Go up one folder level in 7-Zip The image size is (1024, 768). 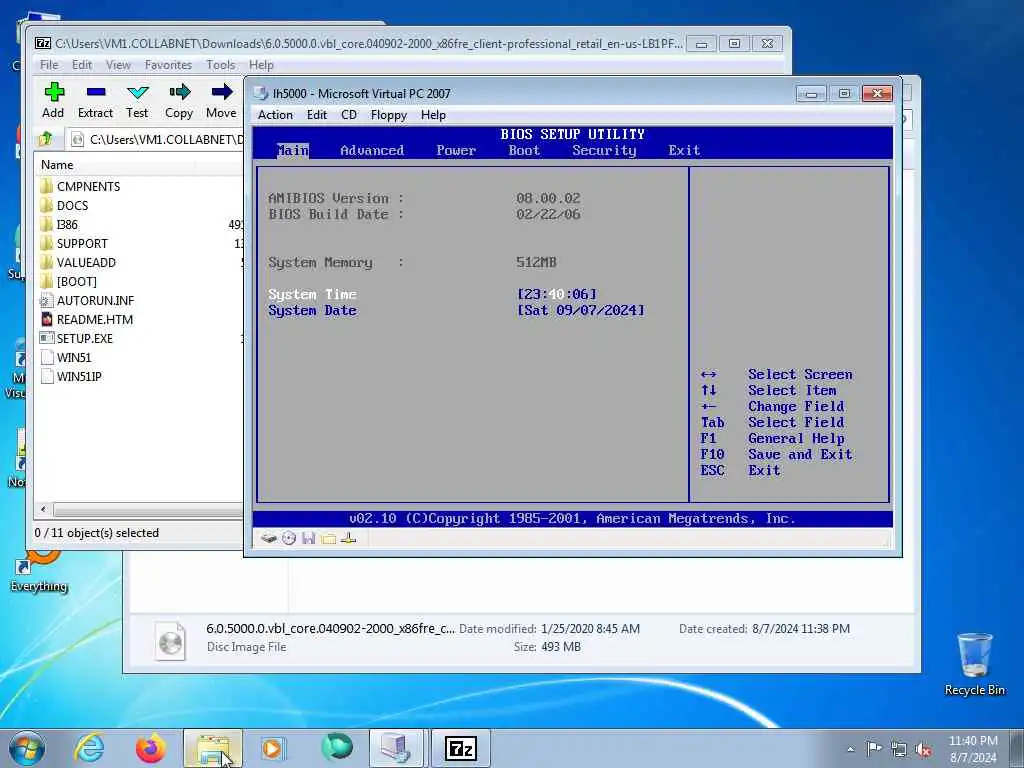point(46,139)
